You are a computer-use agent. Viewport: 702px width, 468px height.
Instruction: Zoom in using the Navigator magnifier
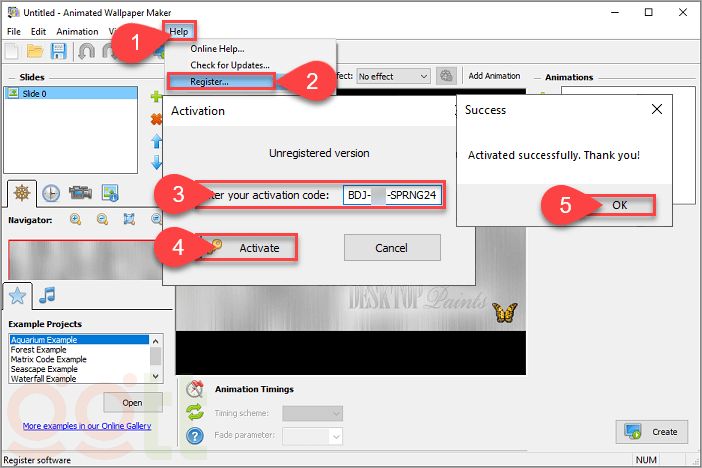[x=75, y=219]
